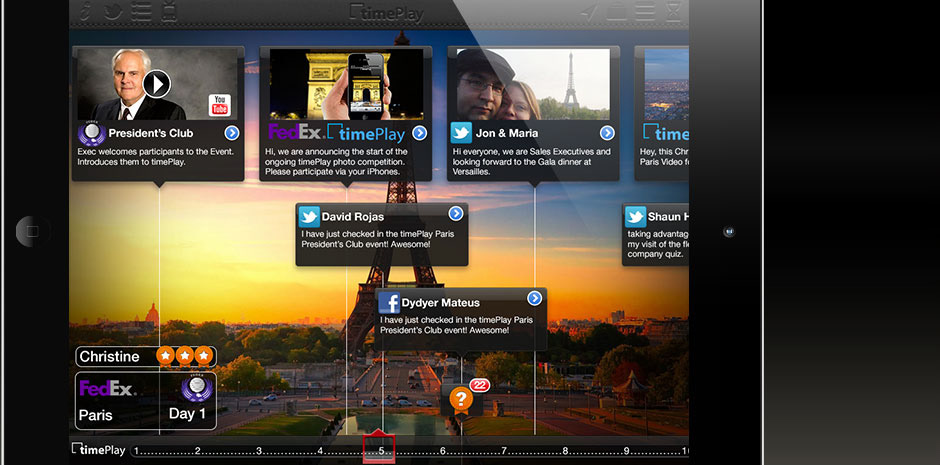Tap the President's Club emblem above Day 1

click(197, 388)
